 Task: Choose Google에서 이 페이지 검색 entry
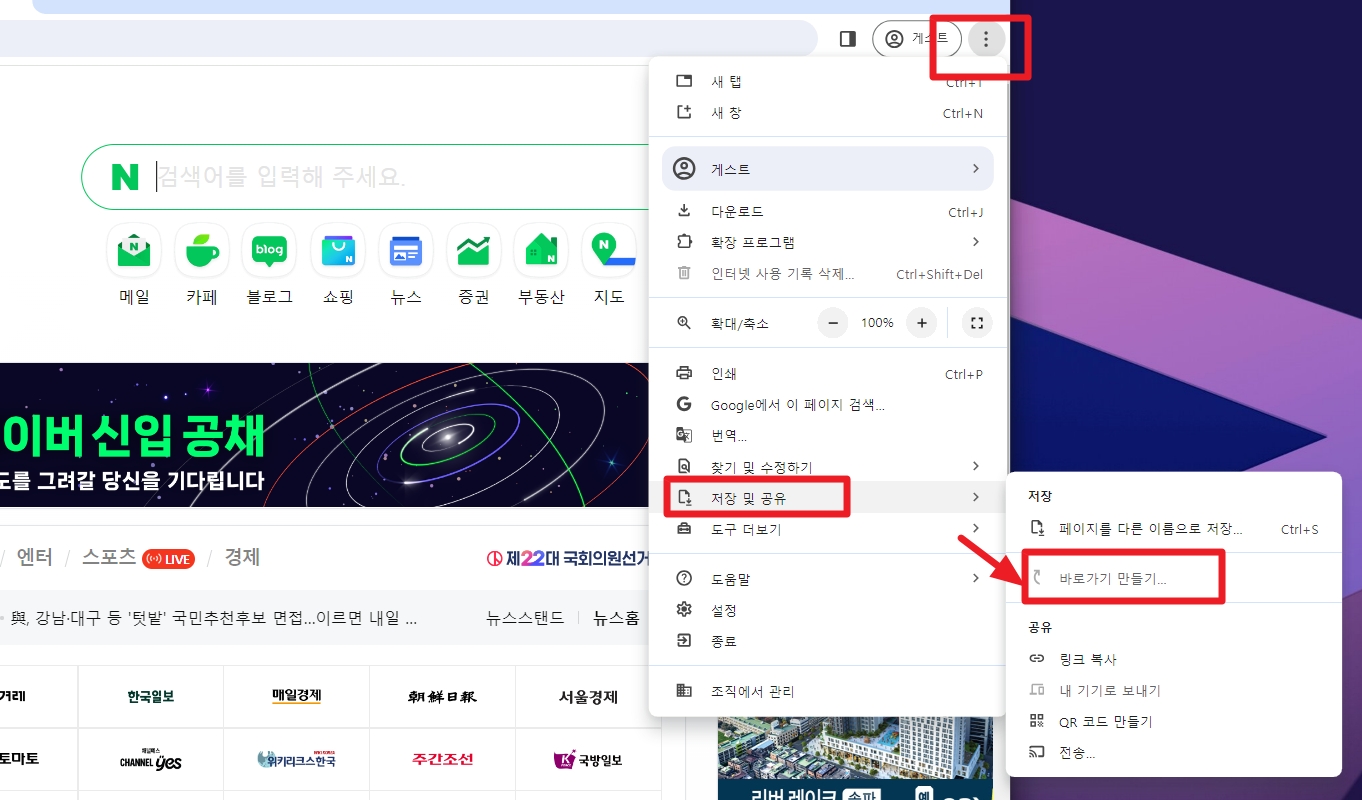point(827,405)
